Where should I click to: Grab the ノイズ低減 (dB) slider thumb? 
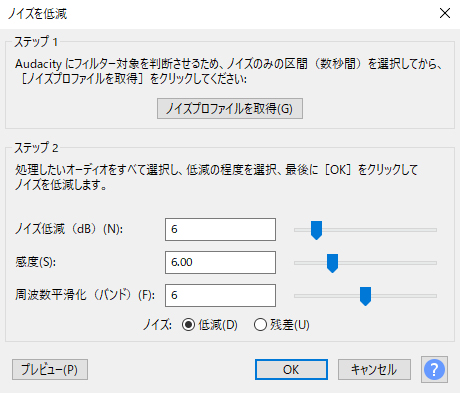[316, 230]
